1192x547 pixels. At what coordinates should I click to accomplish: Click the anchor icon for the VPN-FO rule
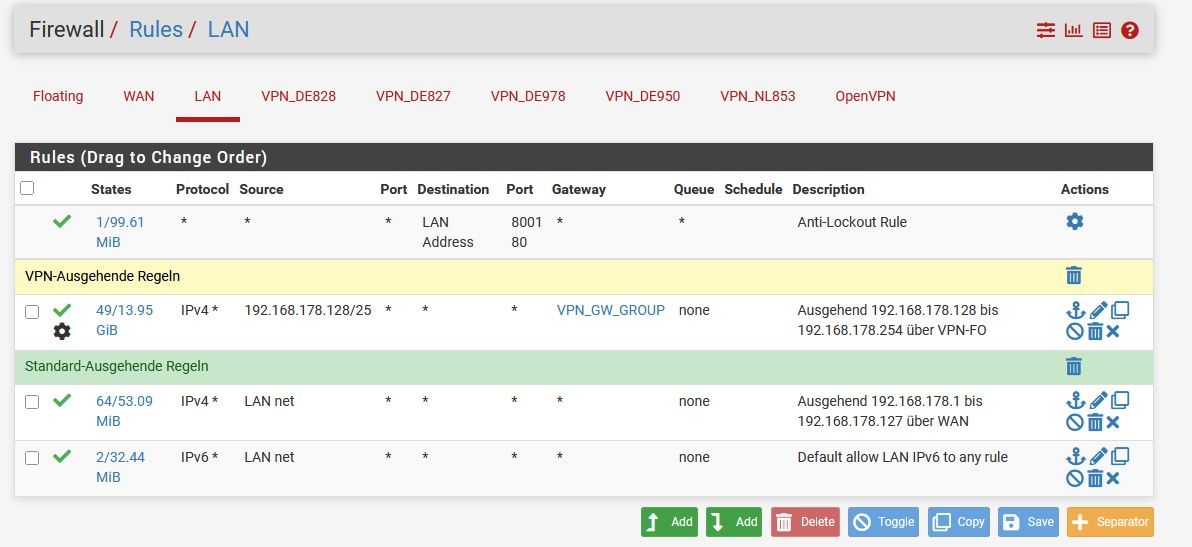1075,310
